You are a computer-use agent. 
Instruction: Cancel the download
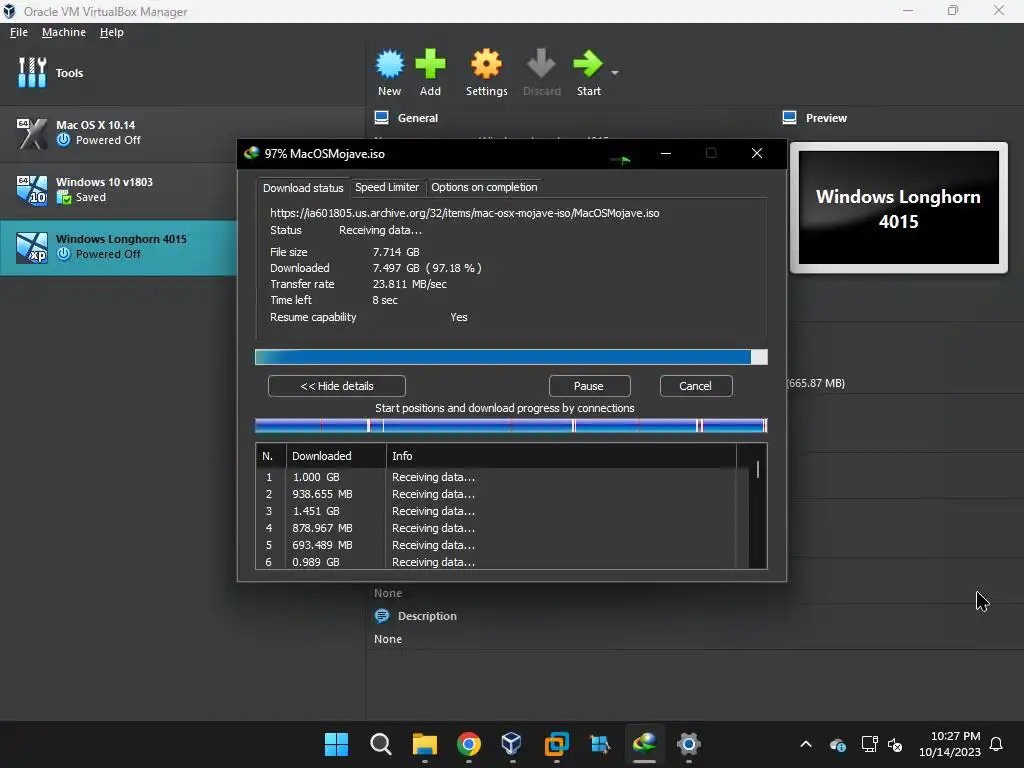point(696,386)
